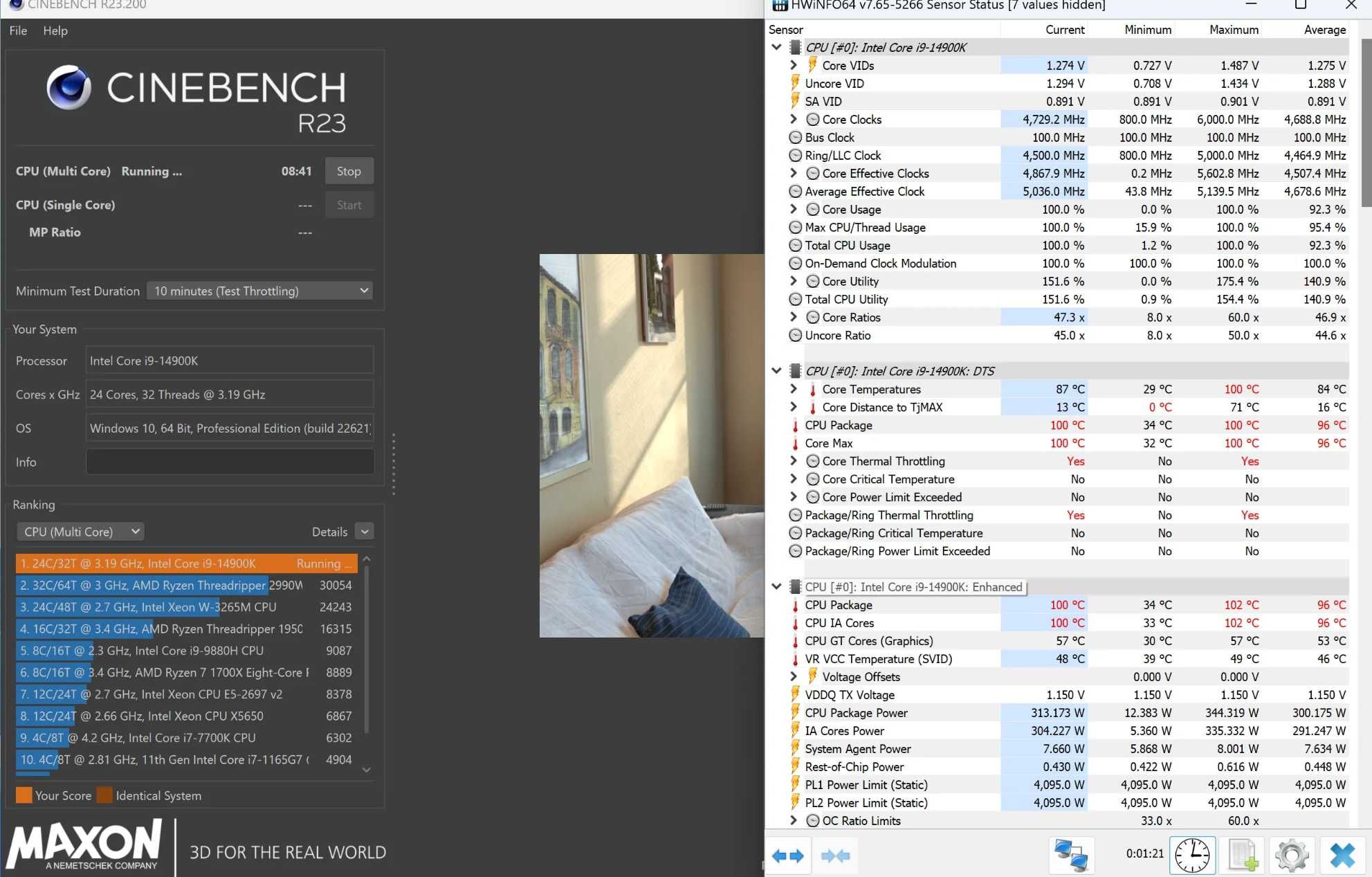Click the HWiNFO reset clock icon
This screenshot has height=877, width=1372.
1192,856
